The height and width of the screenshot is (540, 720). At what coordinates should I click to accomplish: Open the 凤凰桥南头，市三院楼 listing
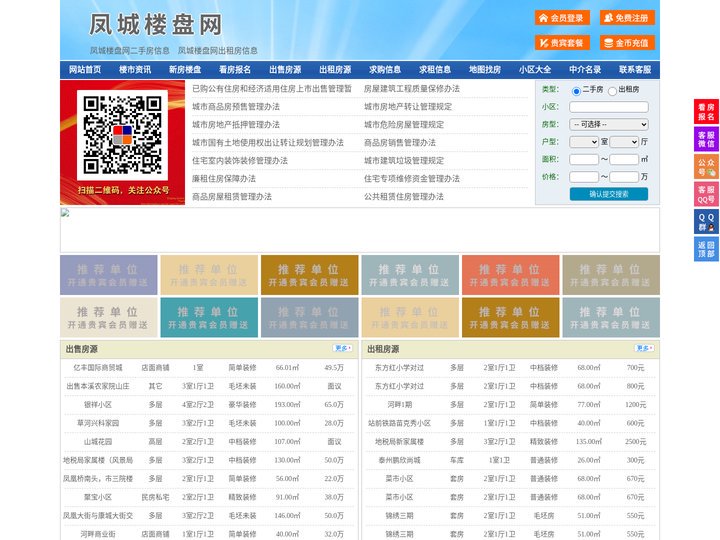pyautogui.click(x=98, y=478)
